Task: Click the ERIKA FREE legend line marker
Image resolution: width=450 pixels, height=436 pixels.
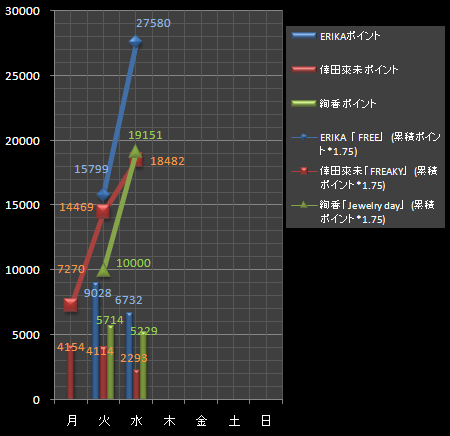Action: click(x=304, y=137)
